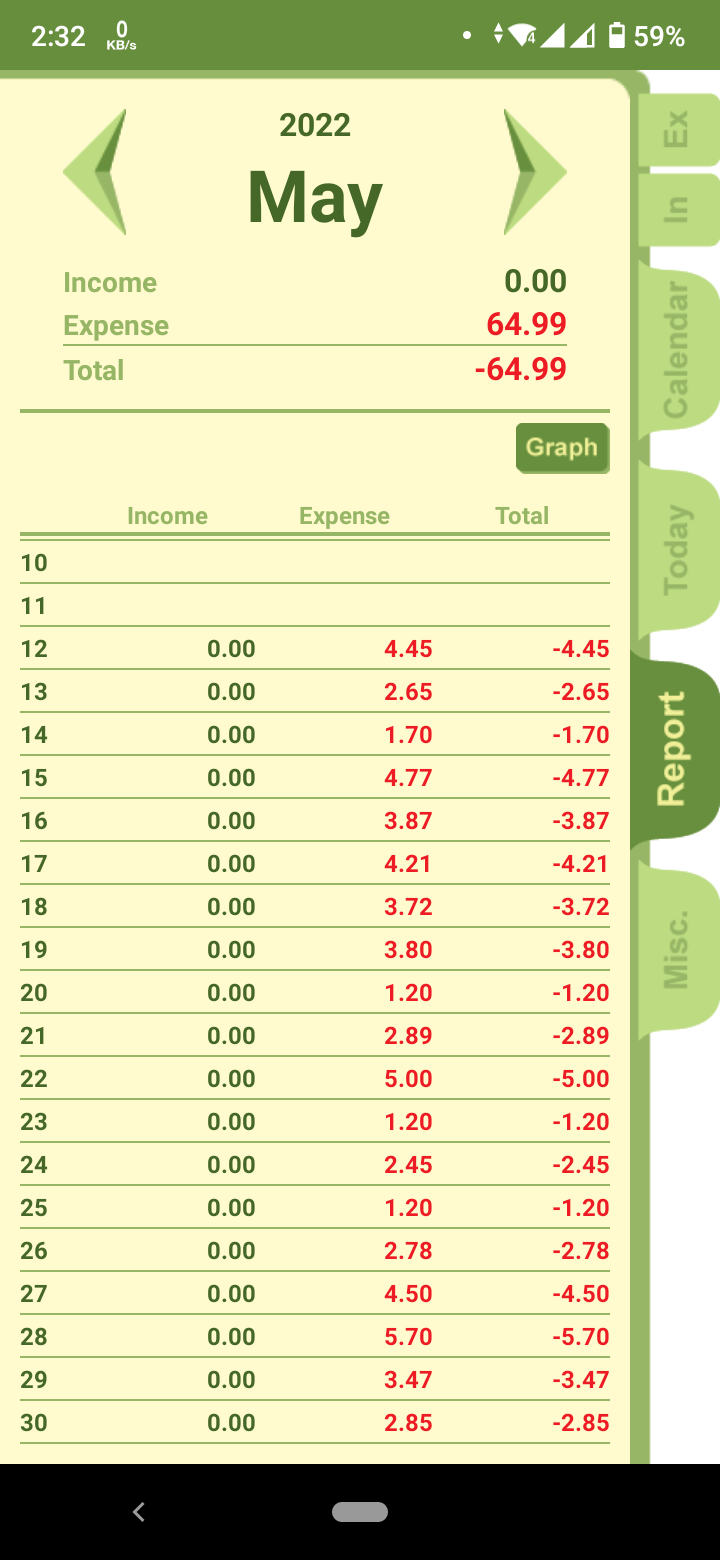Open the Misc. tab

tap(677, 950)
